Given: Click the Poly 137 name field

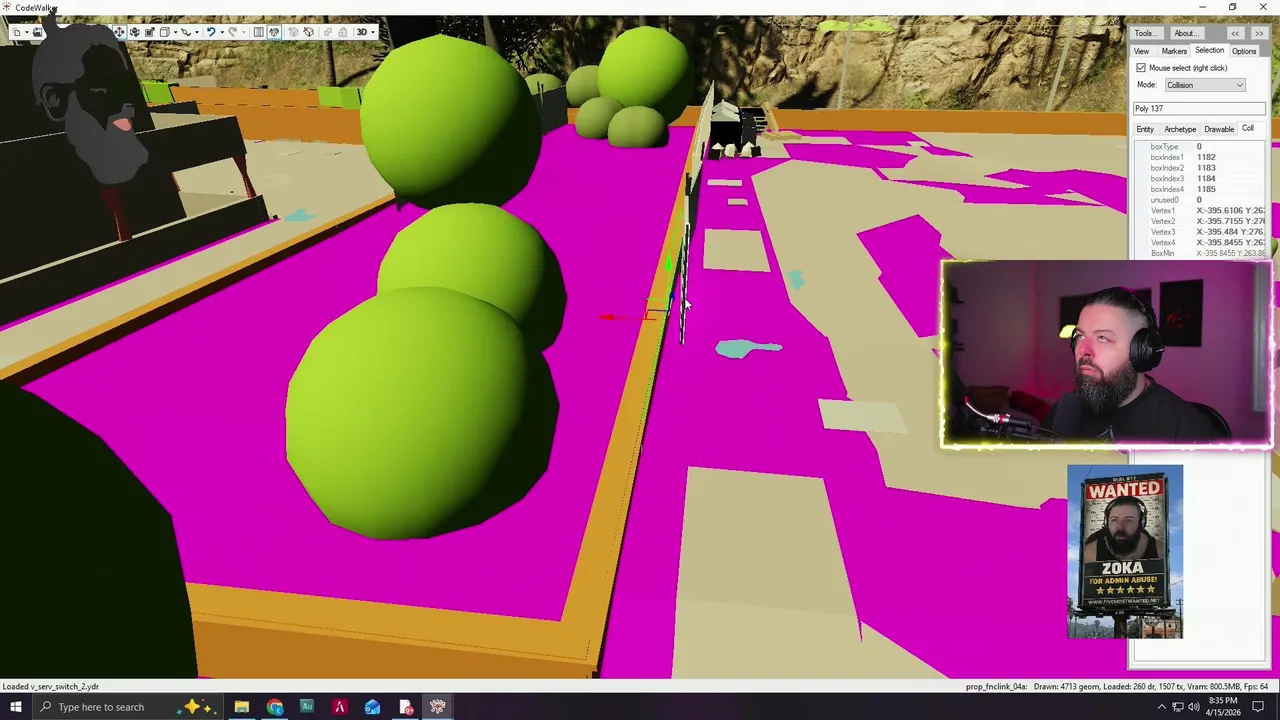Looking at the screenshot, I should pos(1199,108).
